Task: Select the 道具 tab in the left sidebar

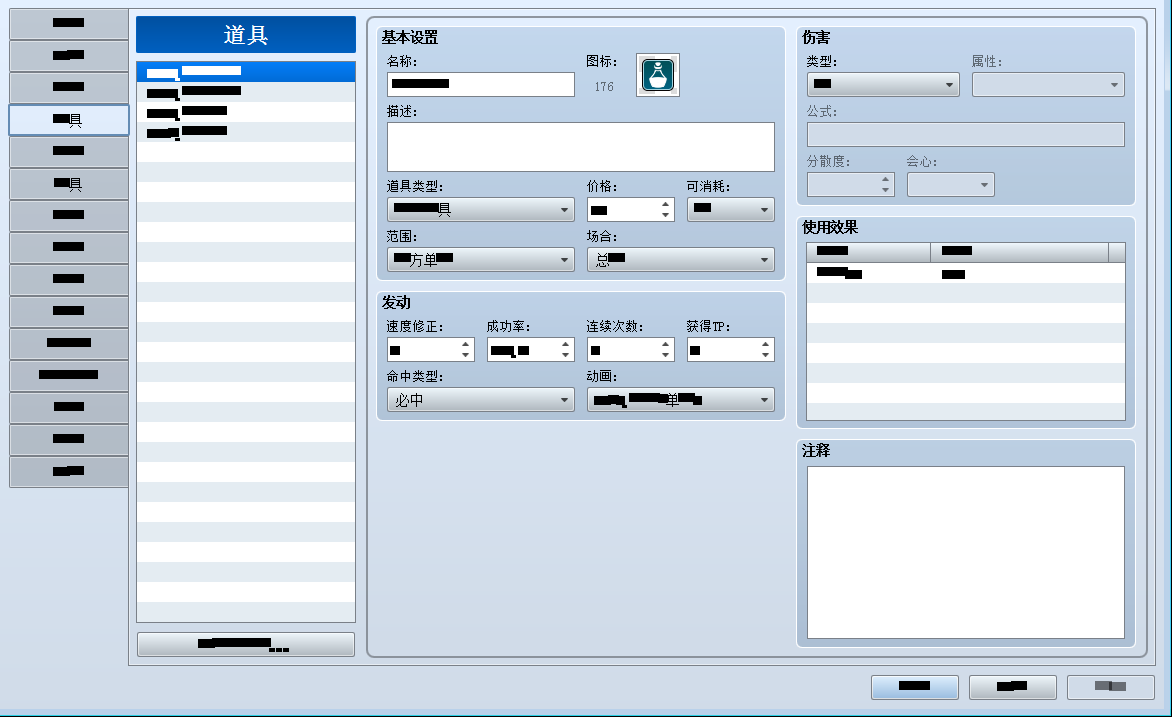Action: click(x=69, y=120)
